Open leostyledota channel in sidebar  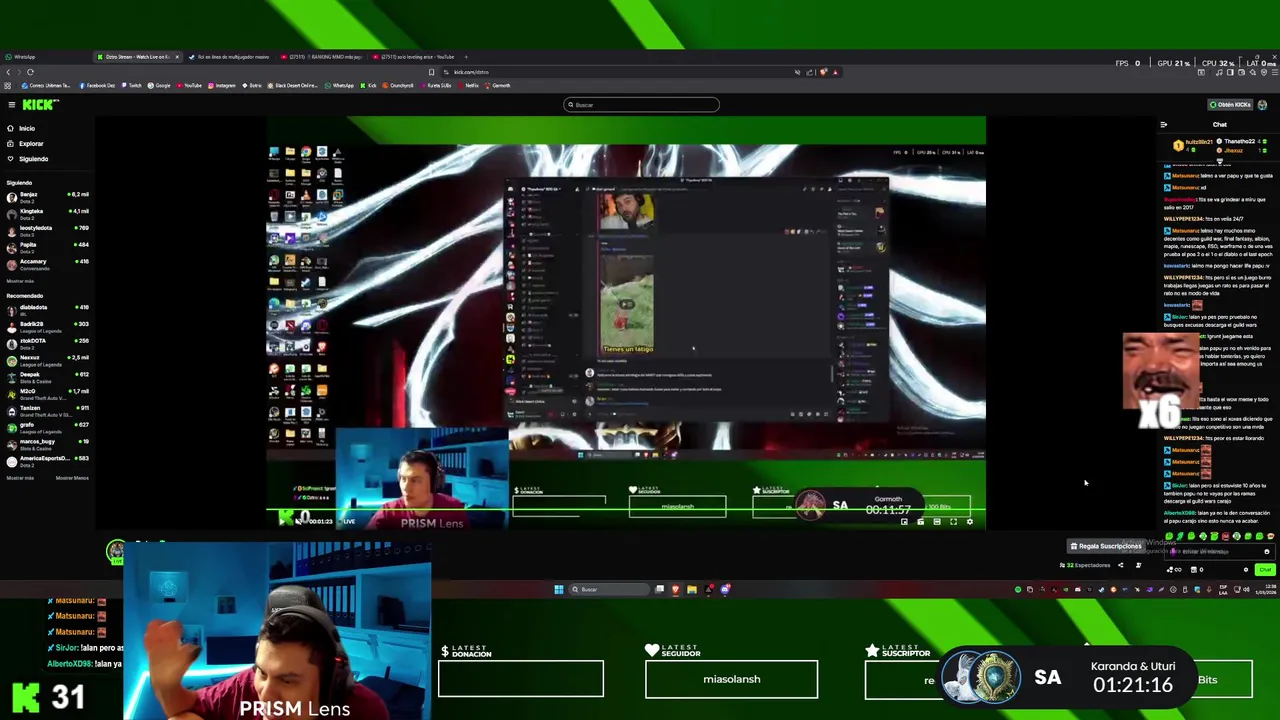(47, 230)
